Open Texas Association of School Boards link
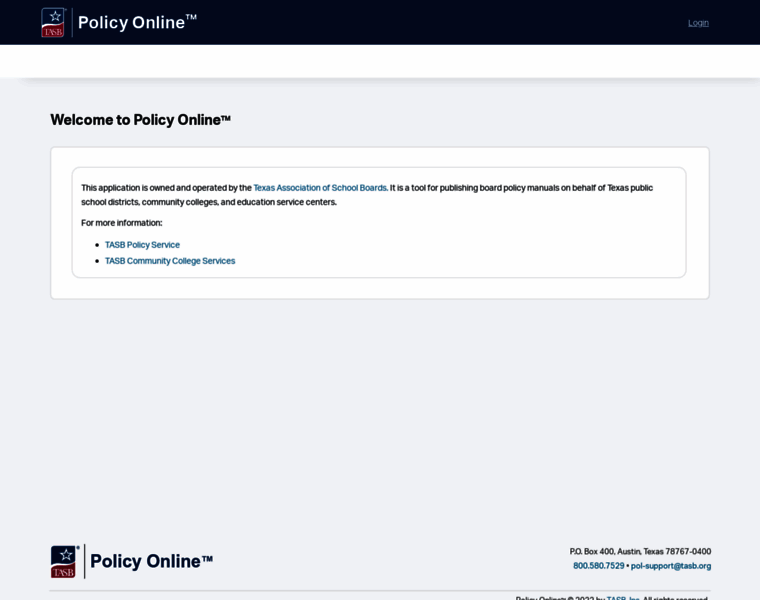760x600 pixels. click(x=320, y=188)
